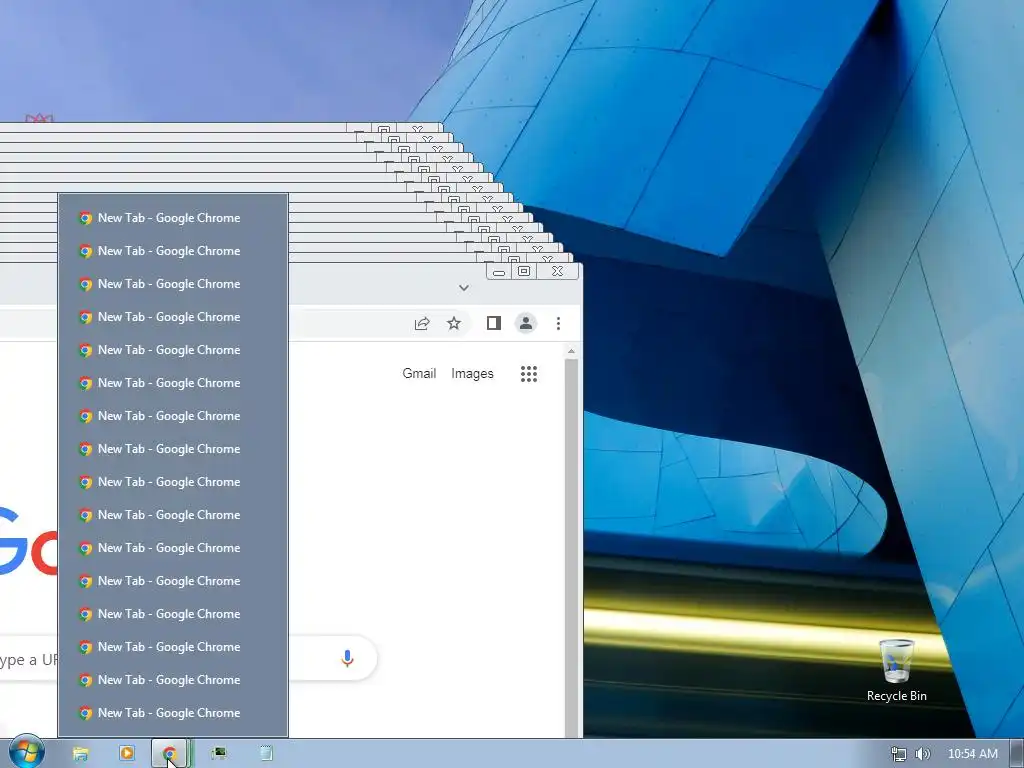
Task: Click the 10:54 AM clock
Action: [x=972, y=754]
